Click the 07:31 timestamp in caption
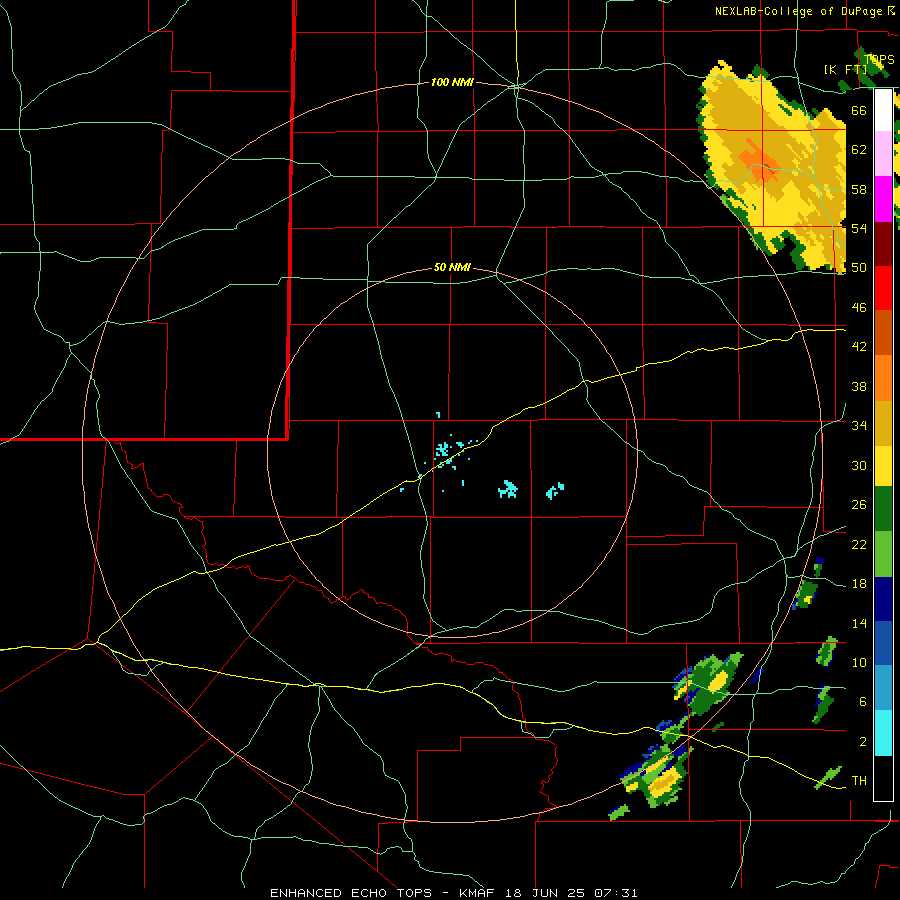Screen dimensions: 900x900 (x=616, y=893)
